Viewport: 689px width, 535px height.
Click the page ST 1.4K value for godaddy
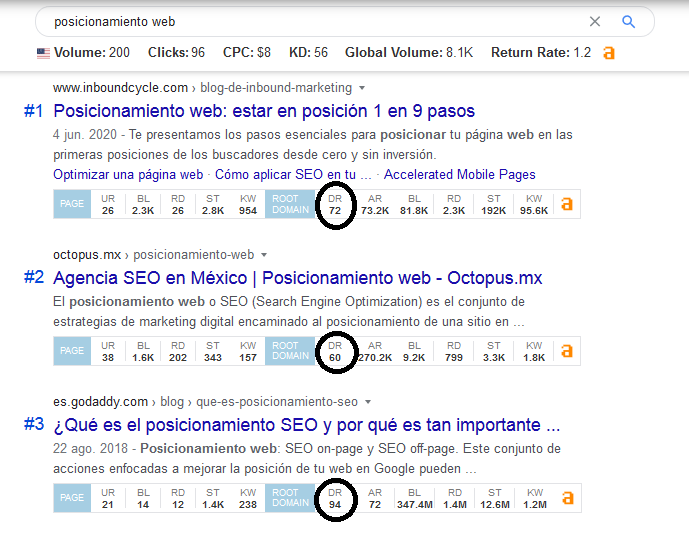click(213, 505)
